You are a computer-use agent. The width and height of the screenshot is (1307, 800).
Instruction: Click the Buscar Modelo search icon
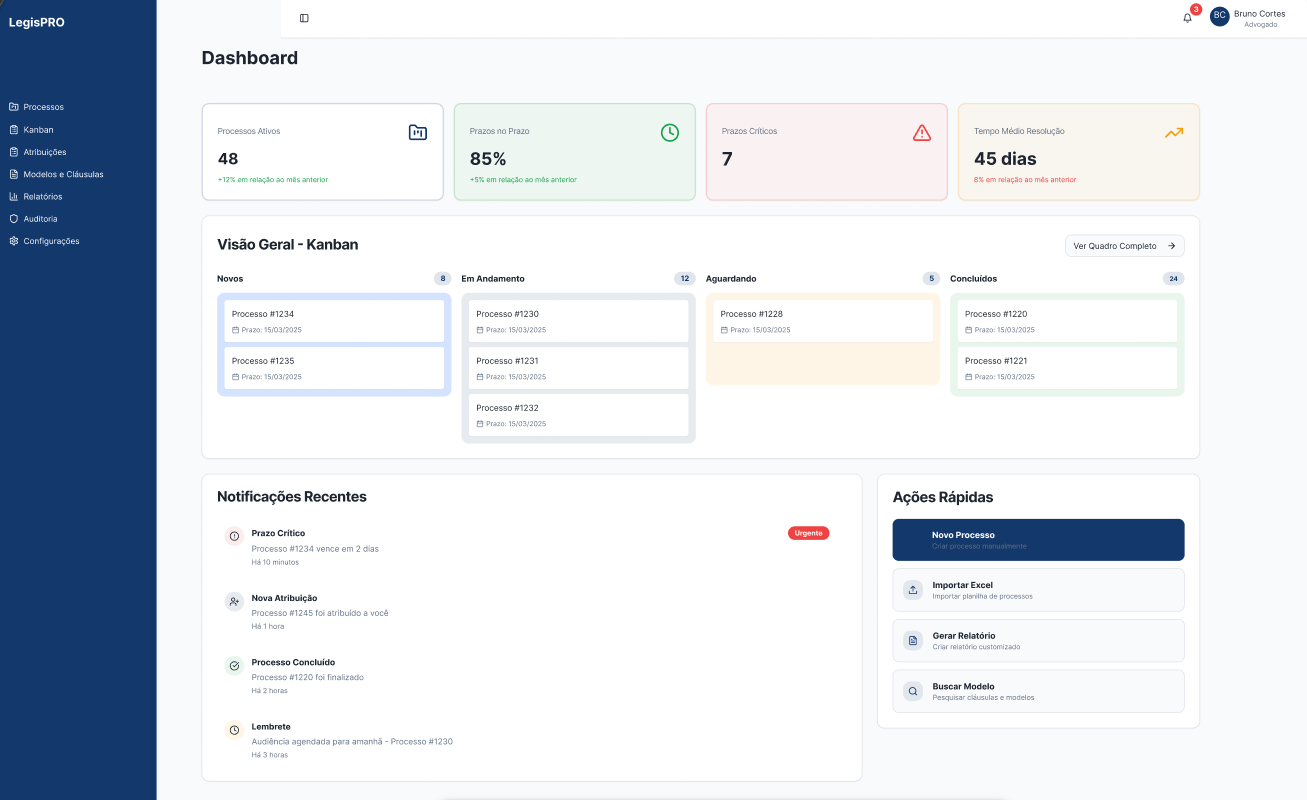tap(912, 691)
